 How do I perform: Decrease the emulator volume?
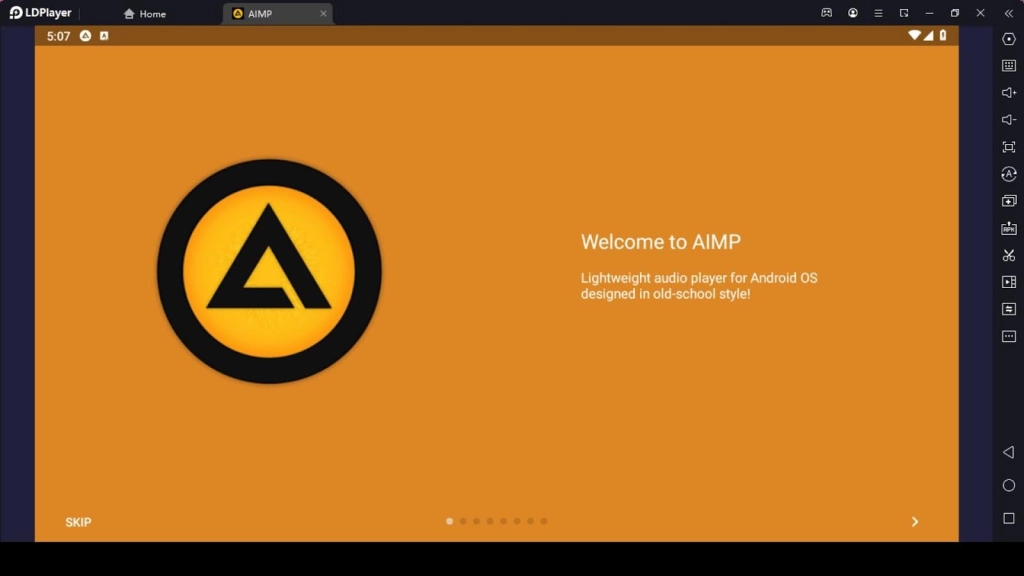pos(1009,118)
